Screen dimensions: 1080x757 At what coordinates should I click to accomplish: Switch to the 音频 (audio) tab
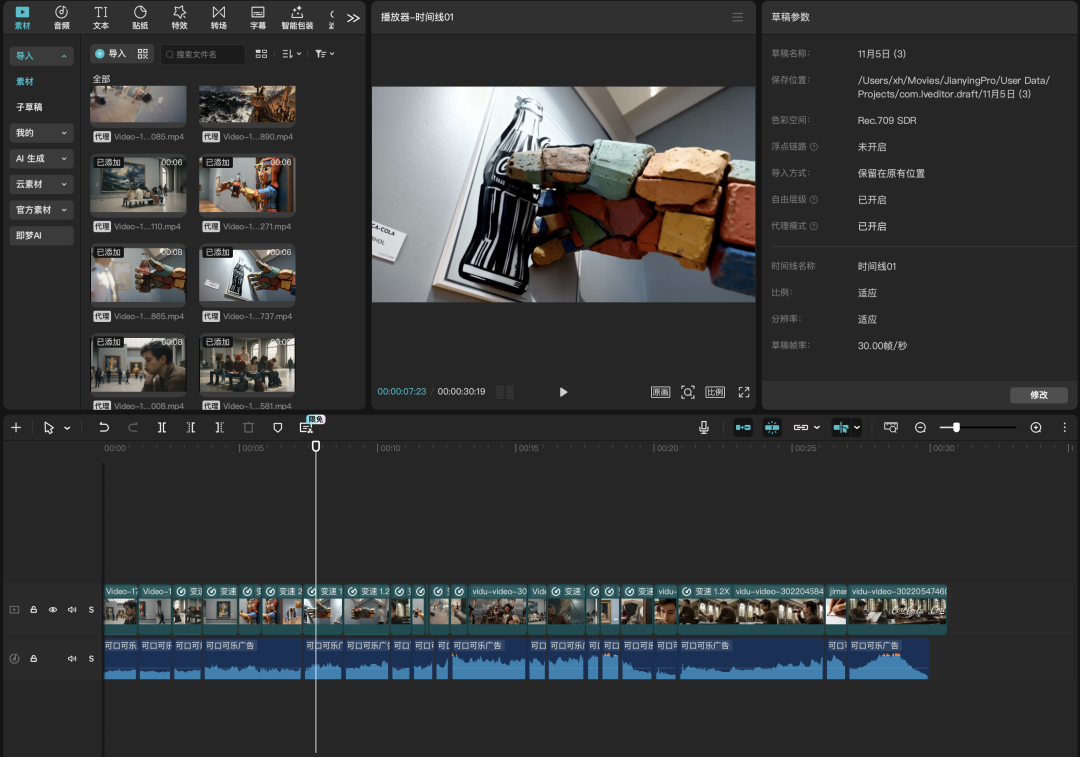[61, 17]
